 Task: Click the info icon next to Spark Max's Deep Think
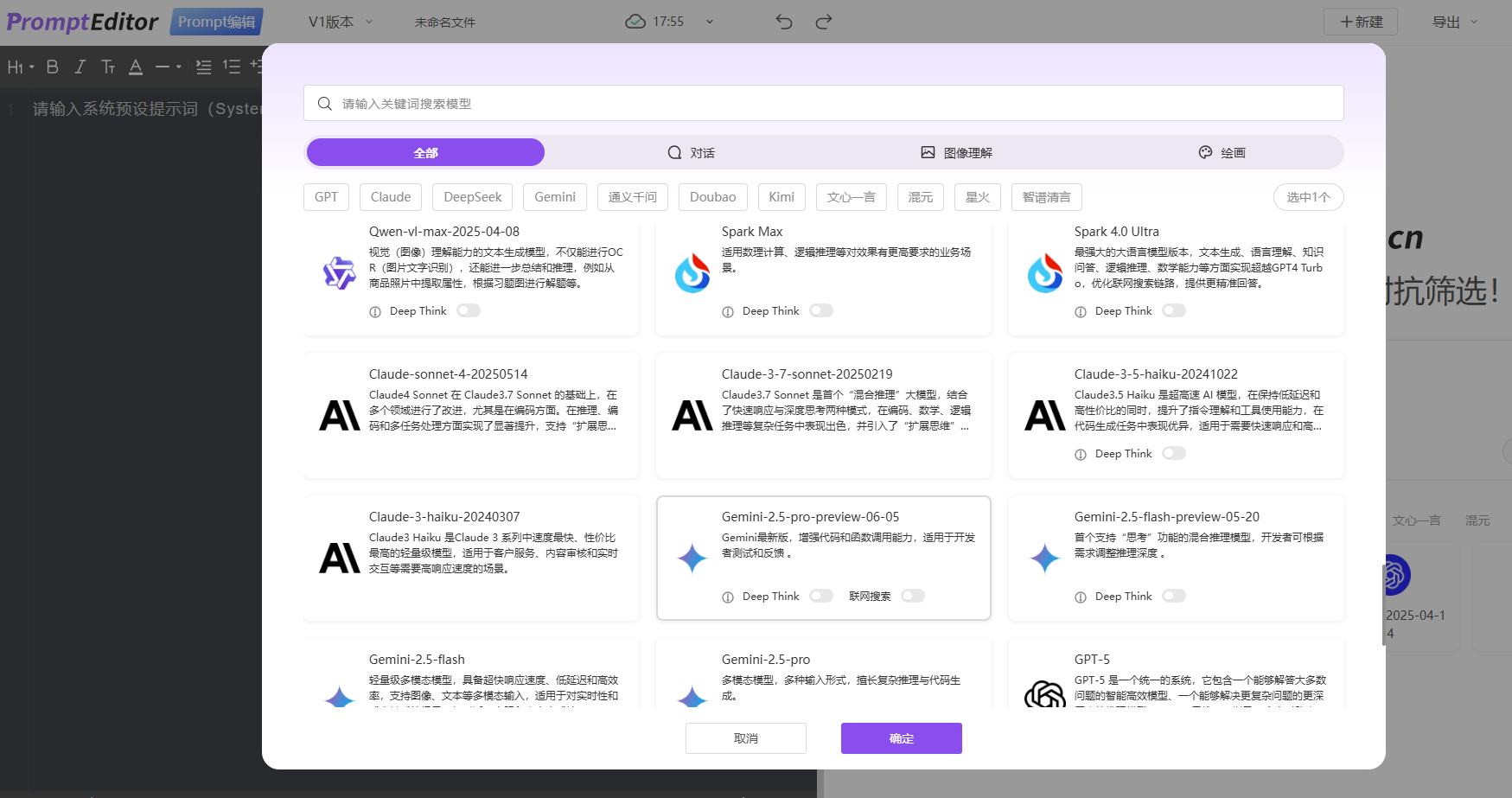(x=727, y=310)
